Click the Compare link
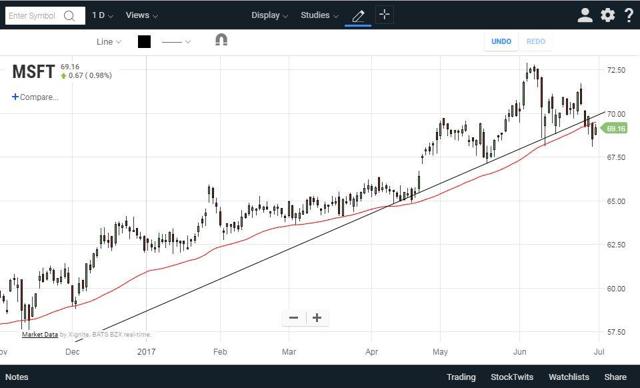This screenshot has width=640, height=388. coord(35,97)
